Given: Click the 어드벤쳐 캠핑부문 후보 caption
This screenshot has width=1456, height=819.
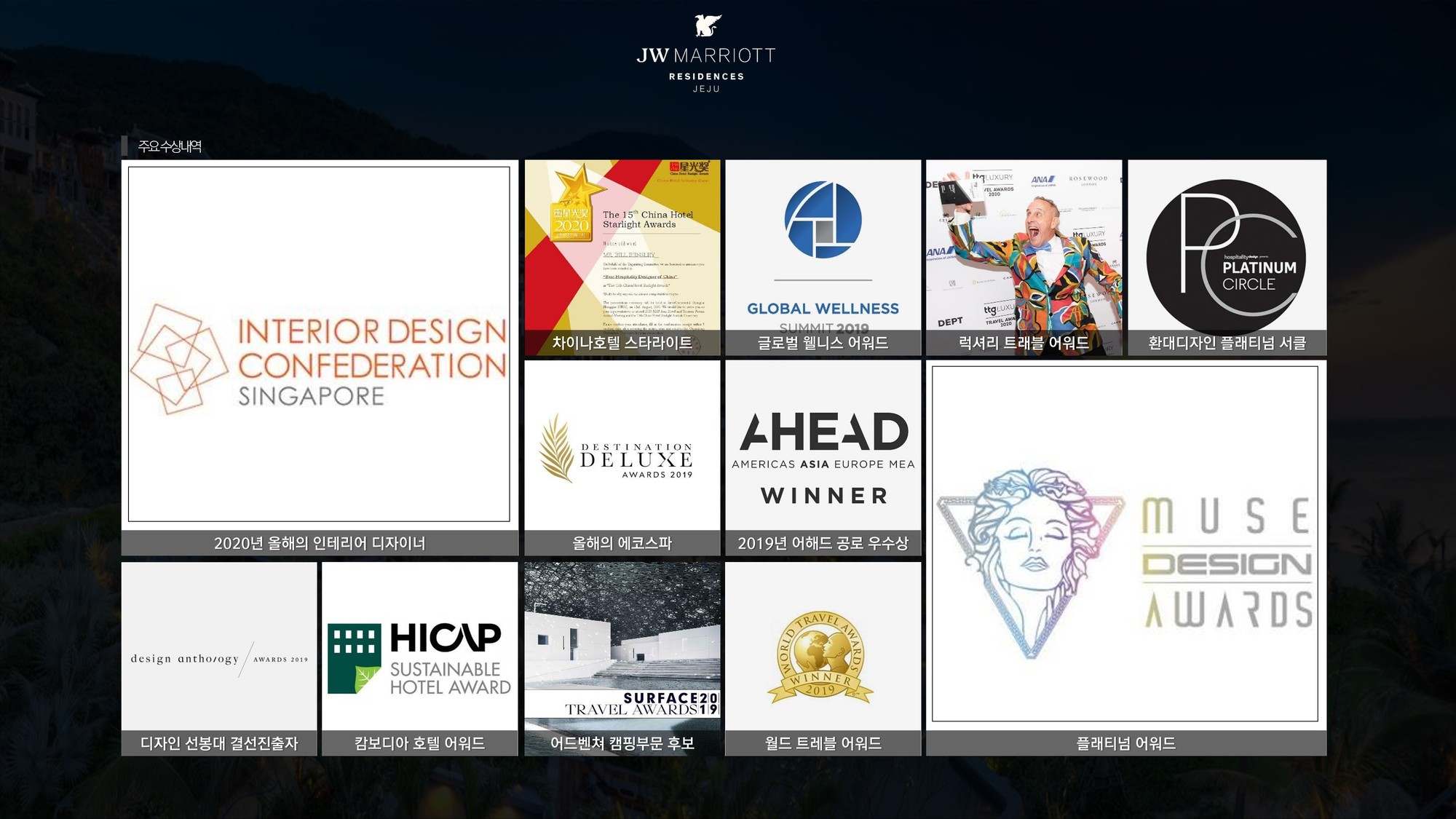Looking at the screenshot, I should 622,743.
